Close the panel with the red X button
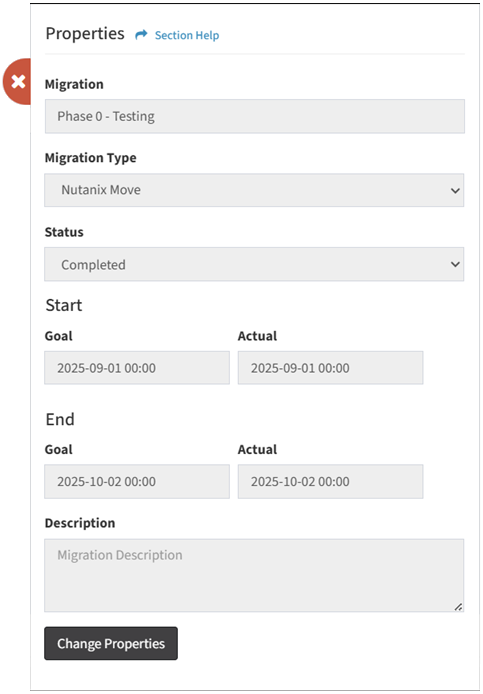483x694 pixels. pyautogui.click(x=18, y=81)
